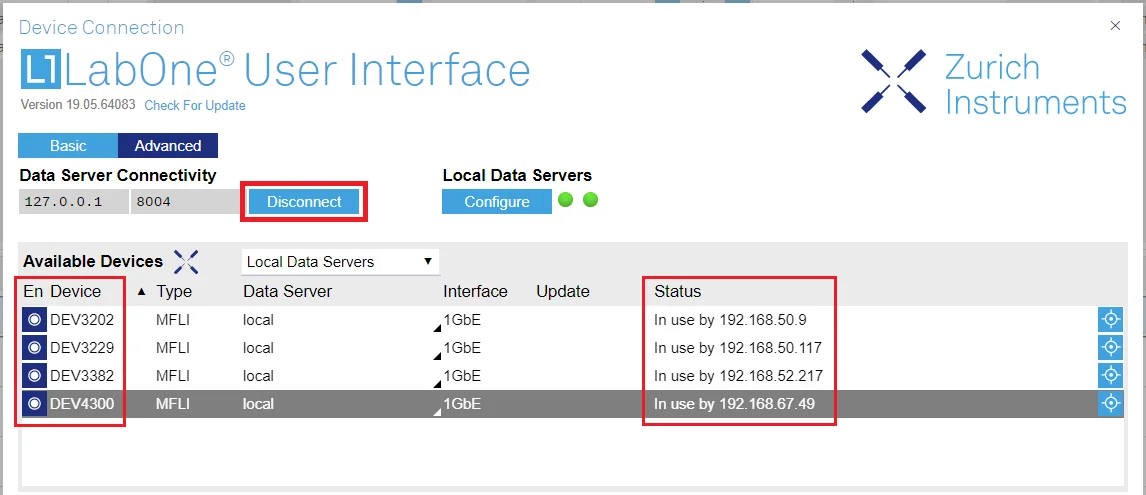The image size is (1146, 495).
Task: Click the locate icon for DEV3229
Action: (x=1110, y=347)
